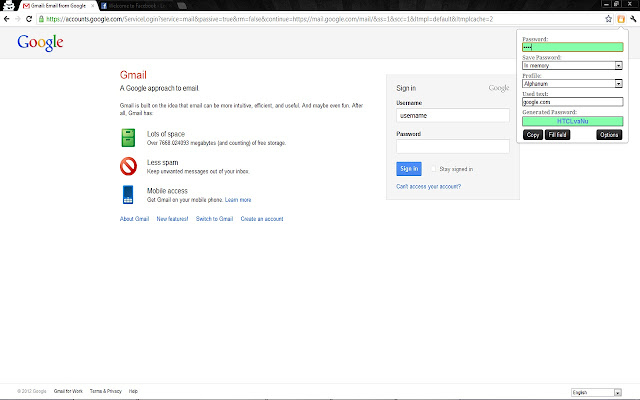The image size is (640, 400).
Task: Click the Lots of space heading
Action: tap(166, 134)
